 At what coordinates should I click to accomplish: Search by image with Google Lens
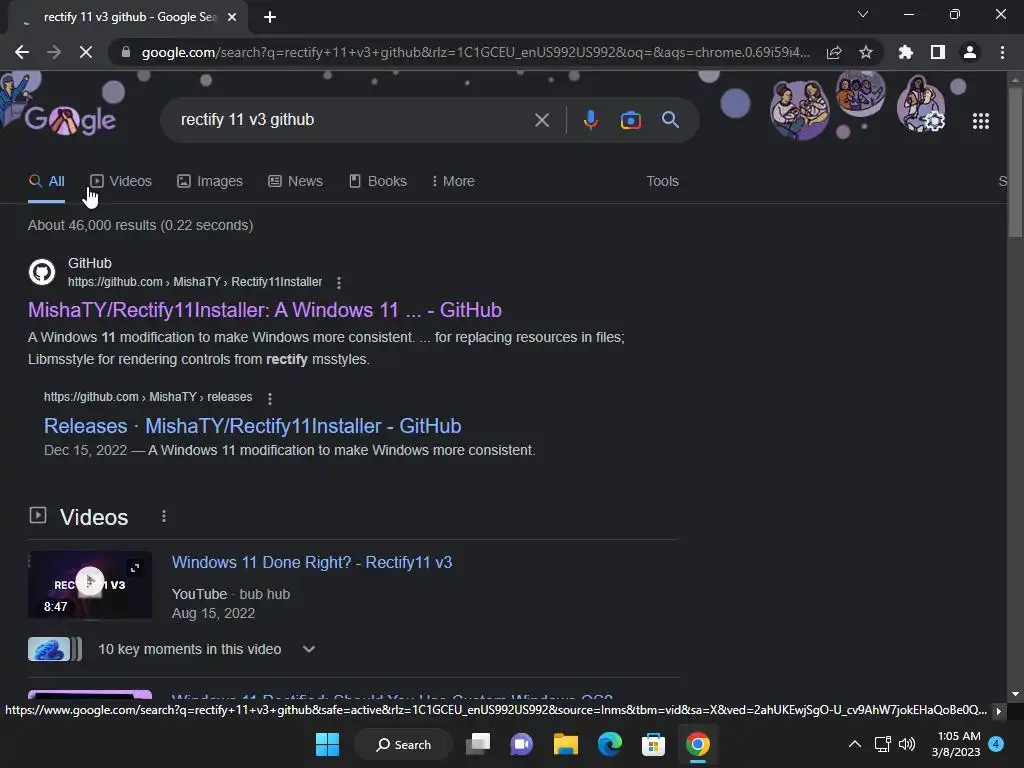(630, 120)
